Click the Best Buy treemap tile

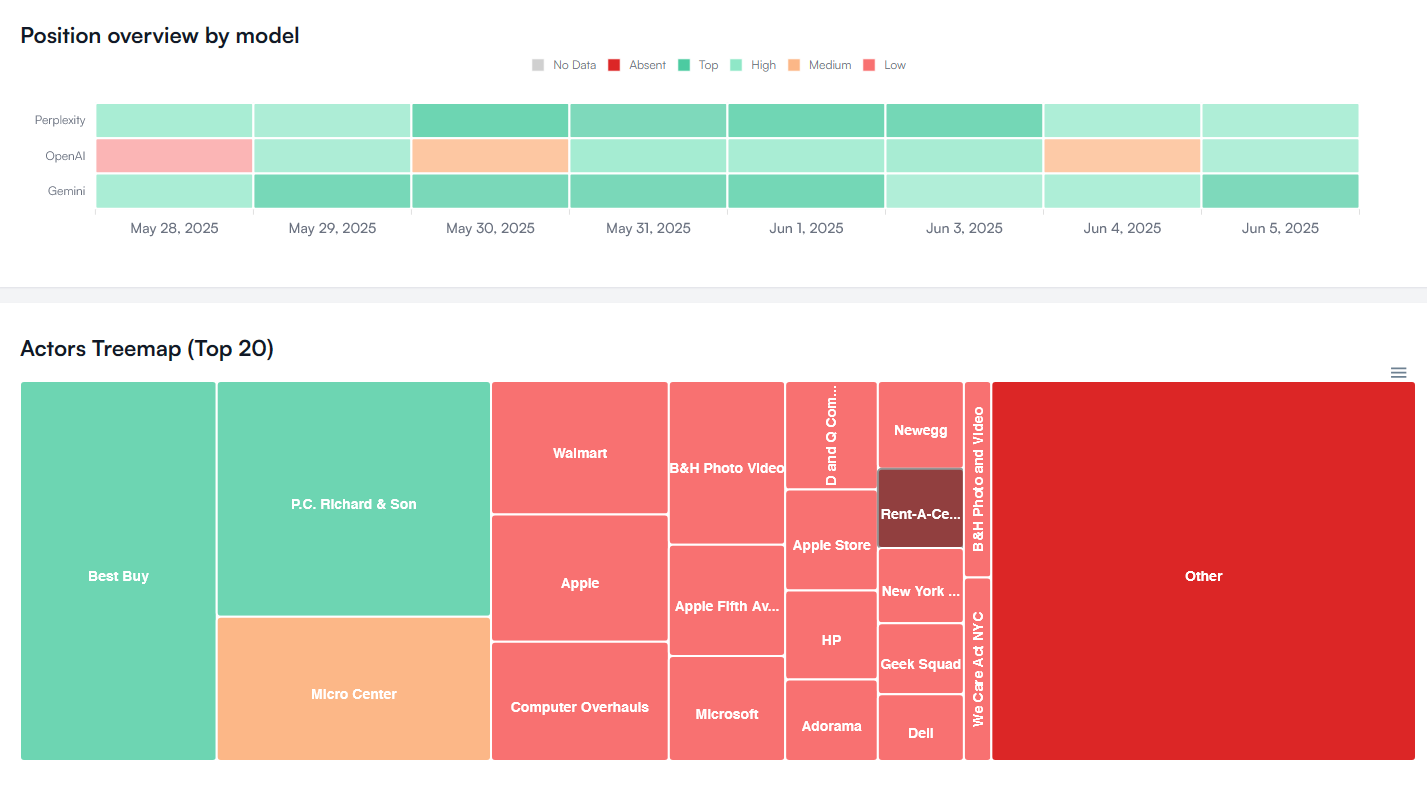pos(118,571)
